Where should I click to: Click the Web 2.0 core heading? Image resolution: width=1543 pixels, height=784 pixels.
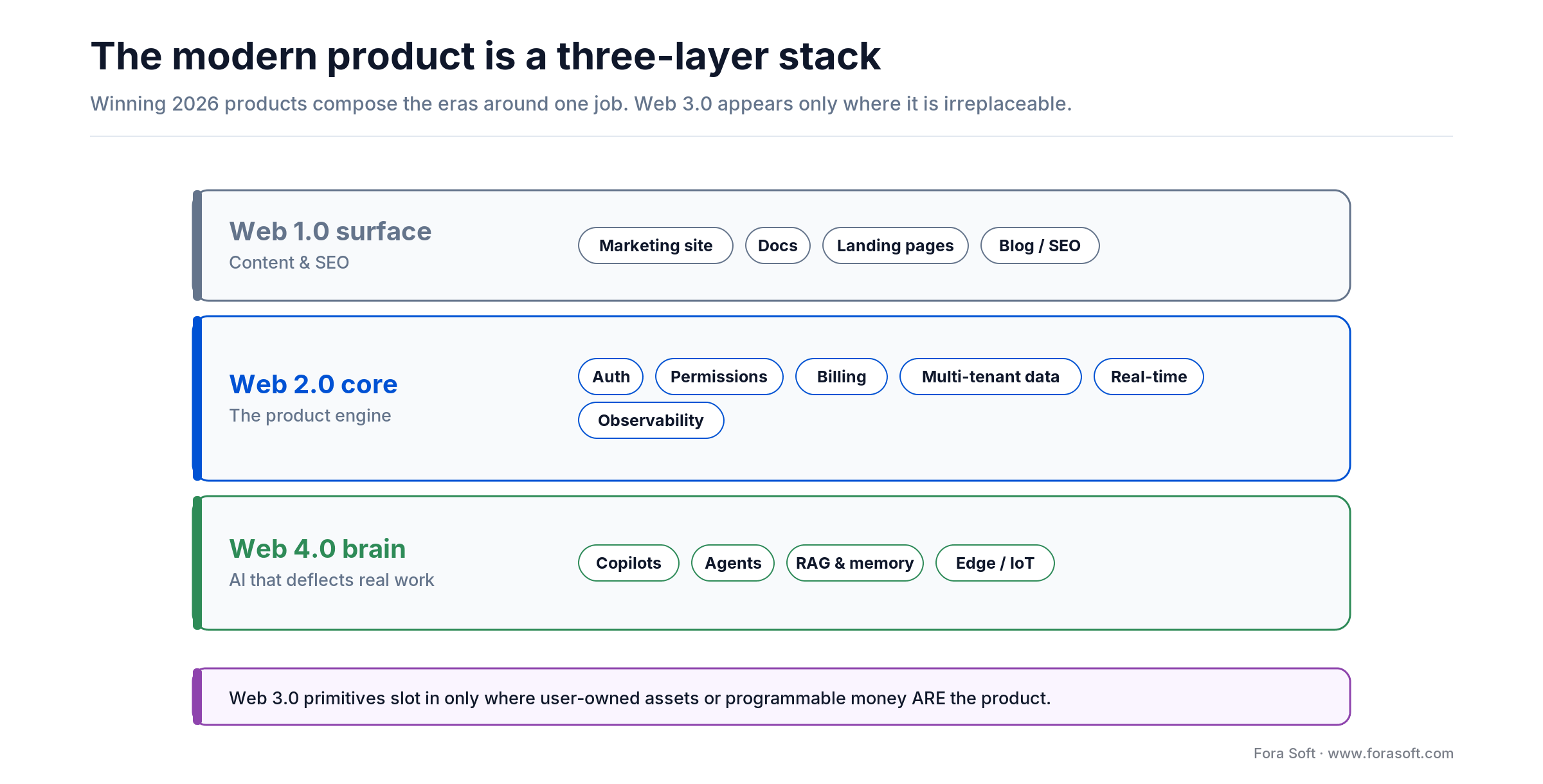pos(314,384)
